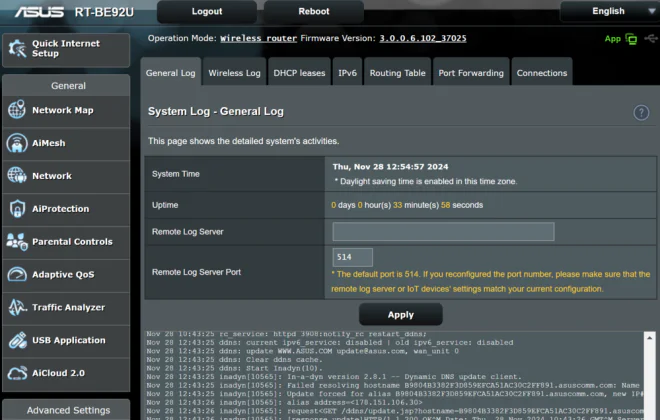Click the Daylight saving time note

point(426,181)
